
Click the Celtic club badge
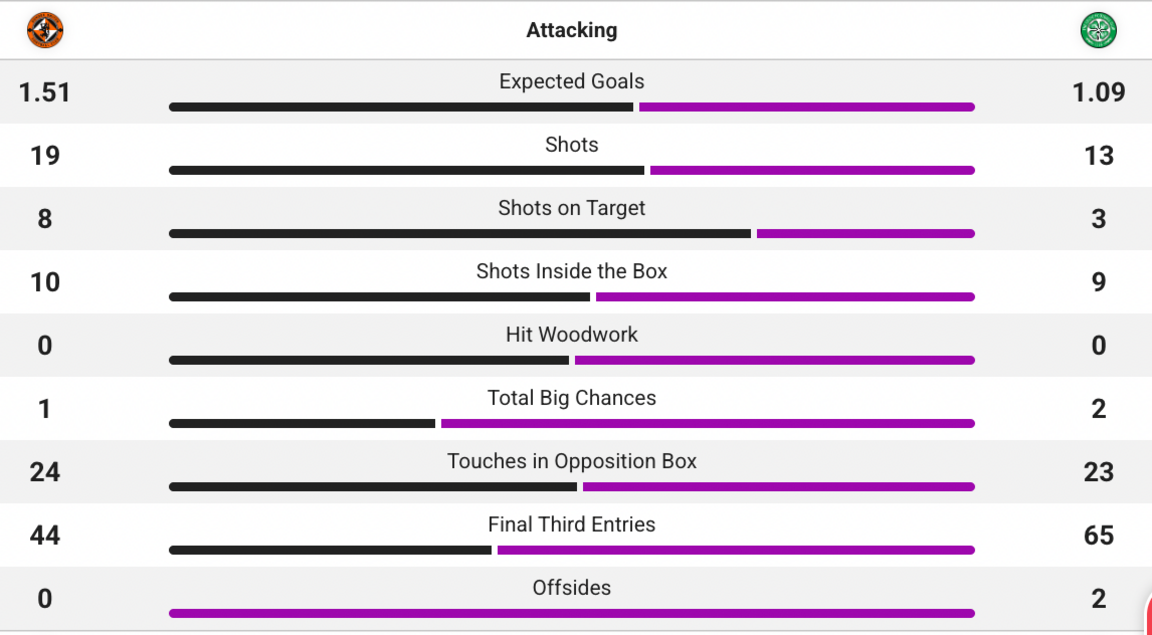coord(1097,30)
